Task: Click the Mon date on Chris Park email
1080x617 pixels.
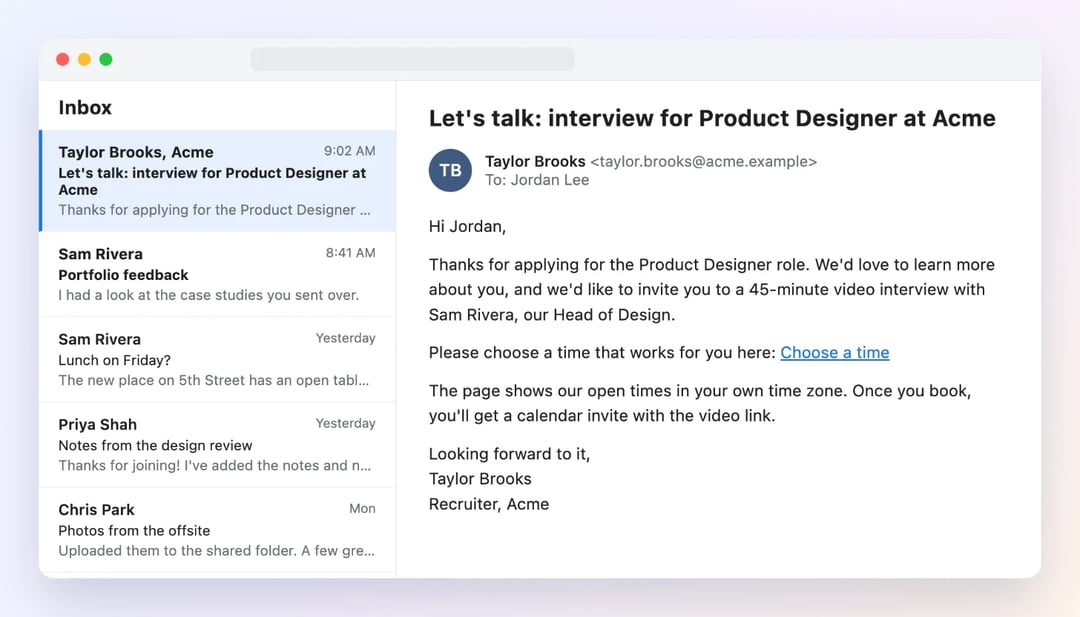Action: tap(362, 508)
